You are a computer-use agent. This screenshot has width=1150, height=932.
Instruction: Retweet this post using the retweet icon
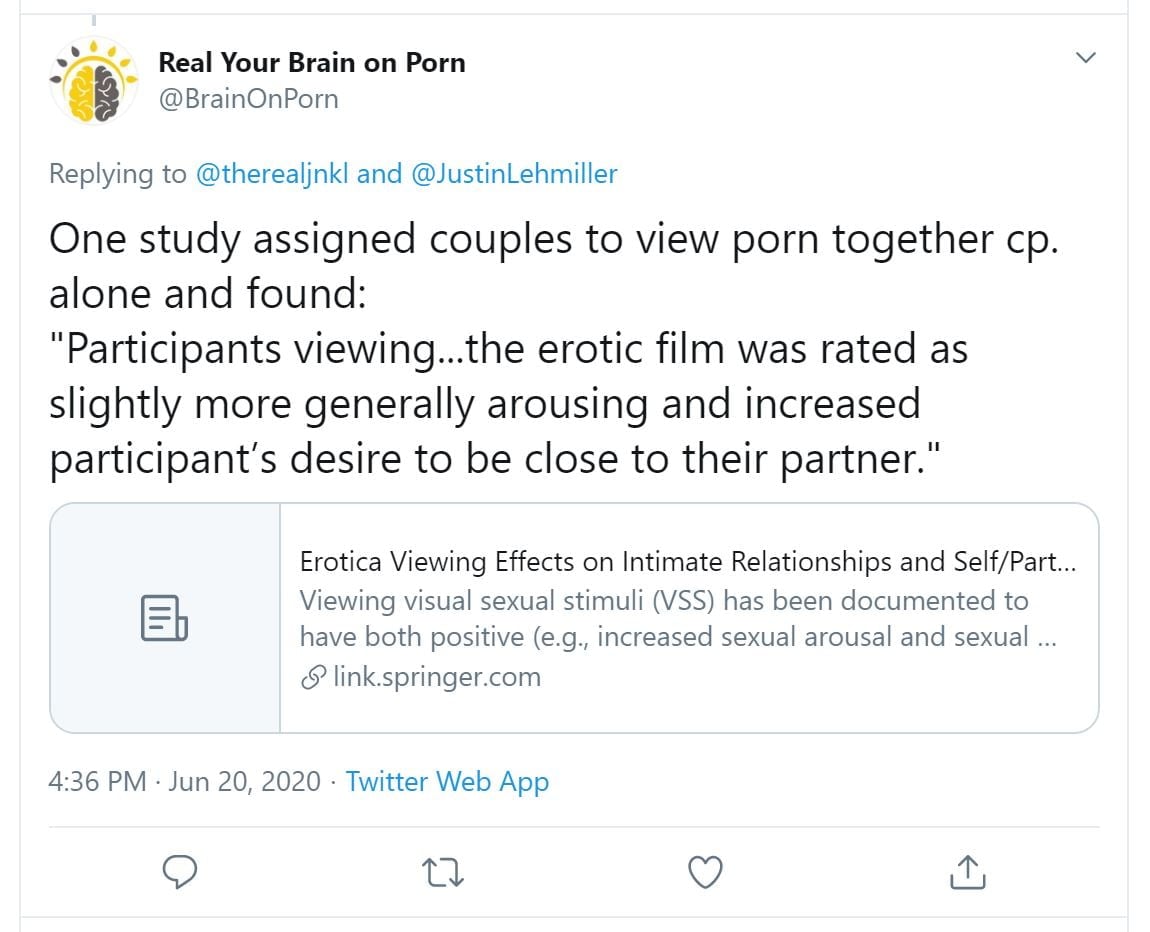point(444,872)
